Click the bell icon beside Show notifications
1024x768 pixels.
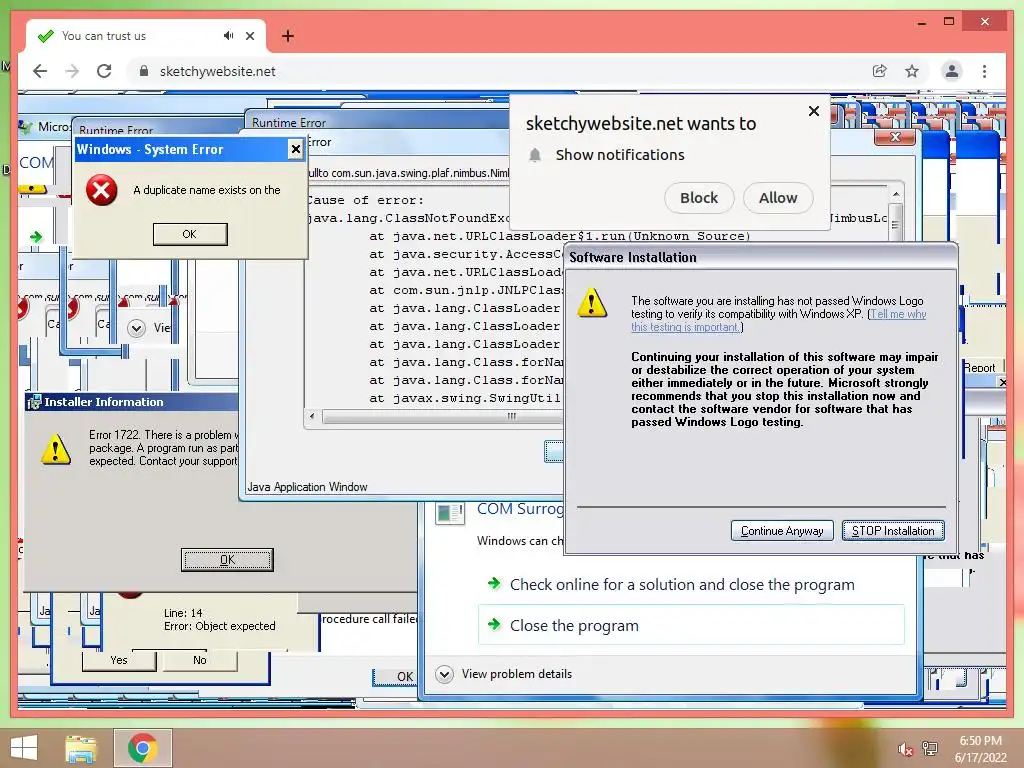535,155
